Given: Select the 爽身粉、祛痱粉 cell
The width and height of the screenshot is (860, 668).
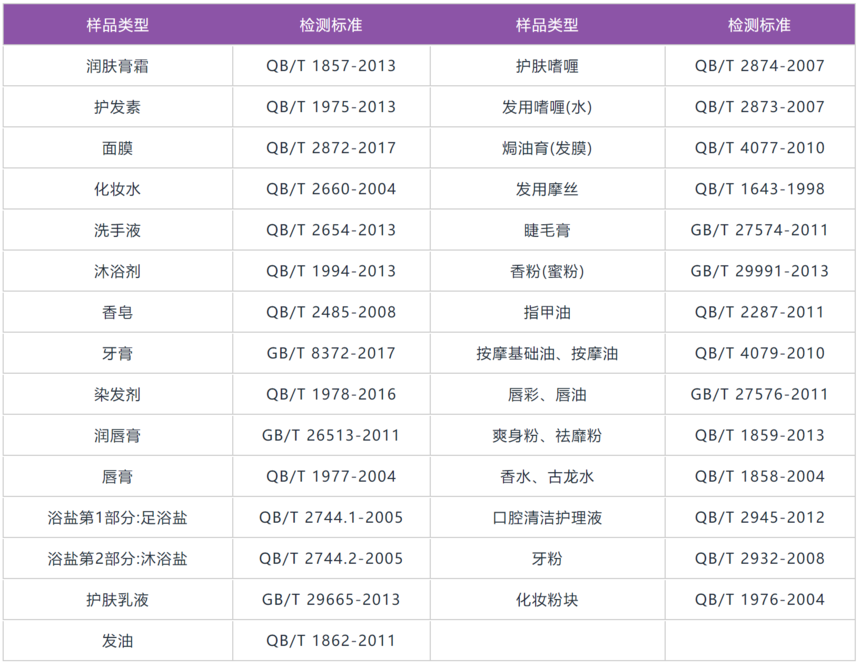Looking at the screenshot, I should [x=547, y=435].
